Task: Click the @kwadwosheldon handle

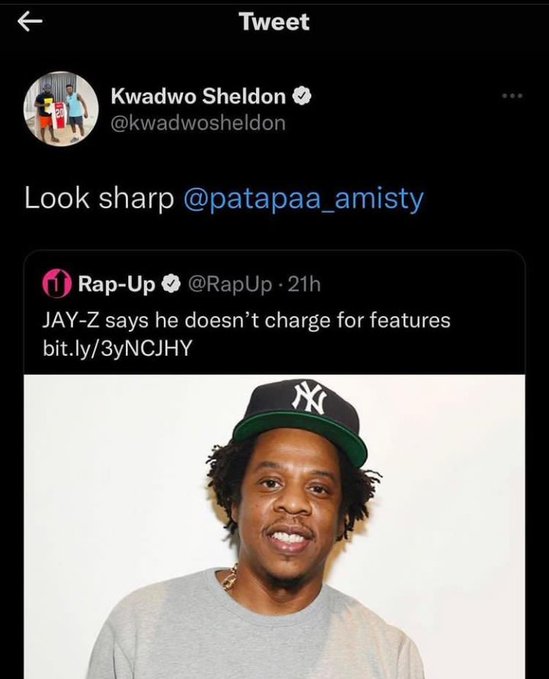Action: click(198, 123)
